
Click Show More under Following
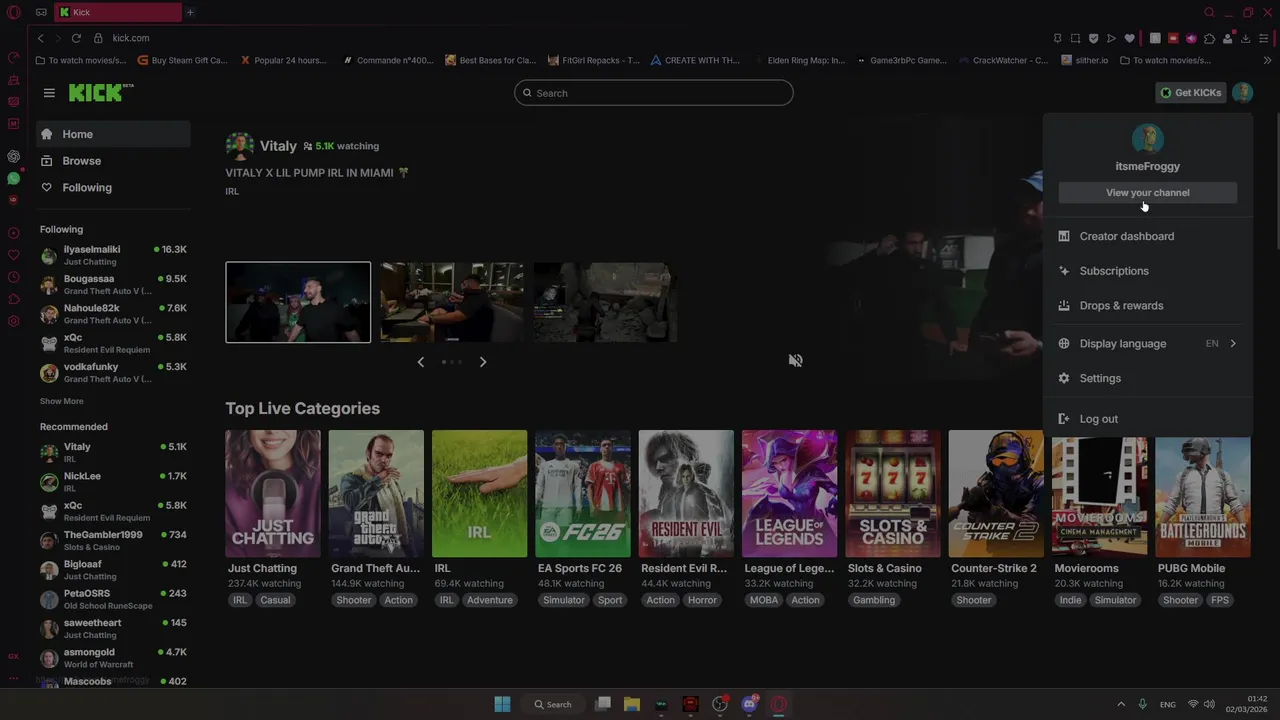[x=61, y=401]
